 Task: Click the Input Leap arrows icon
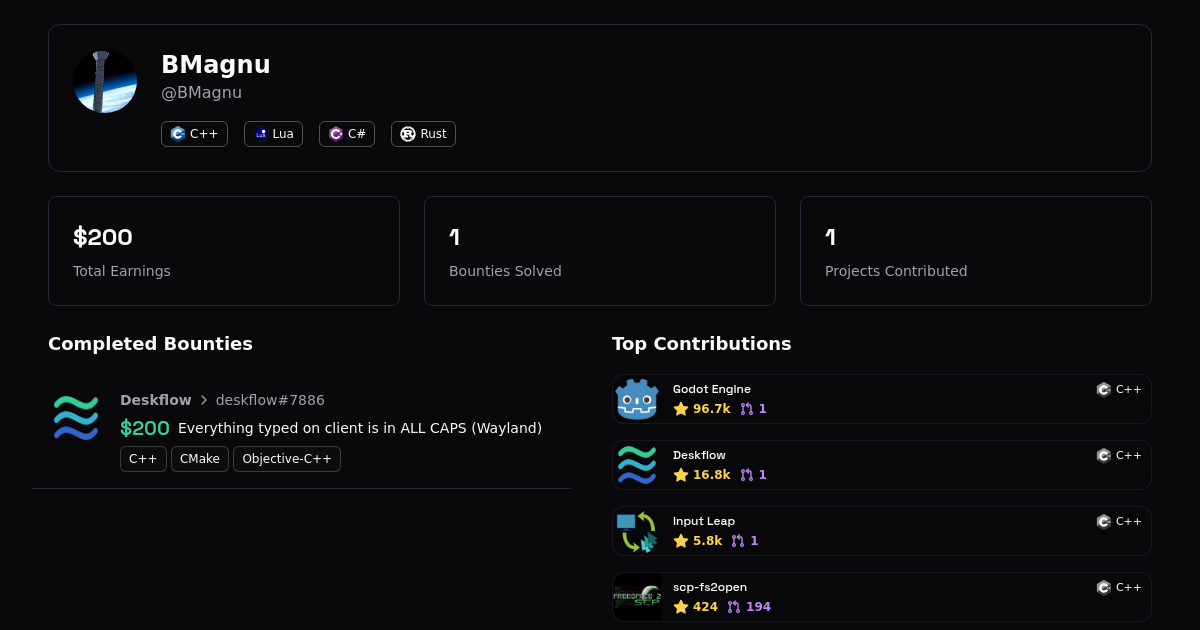tap(637, 531)
